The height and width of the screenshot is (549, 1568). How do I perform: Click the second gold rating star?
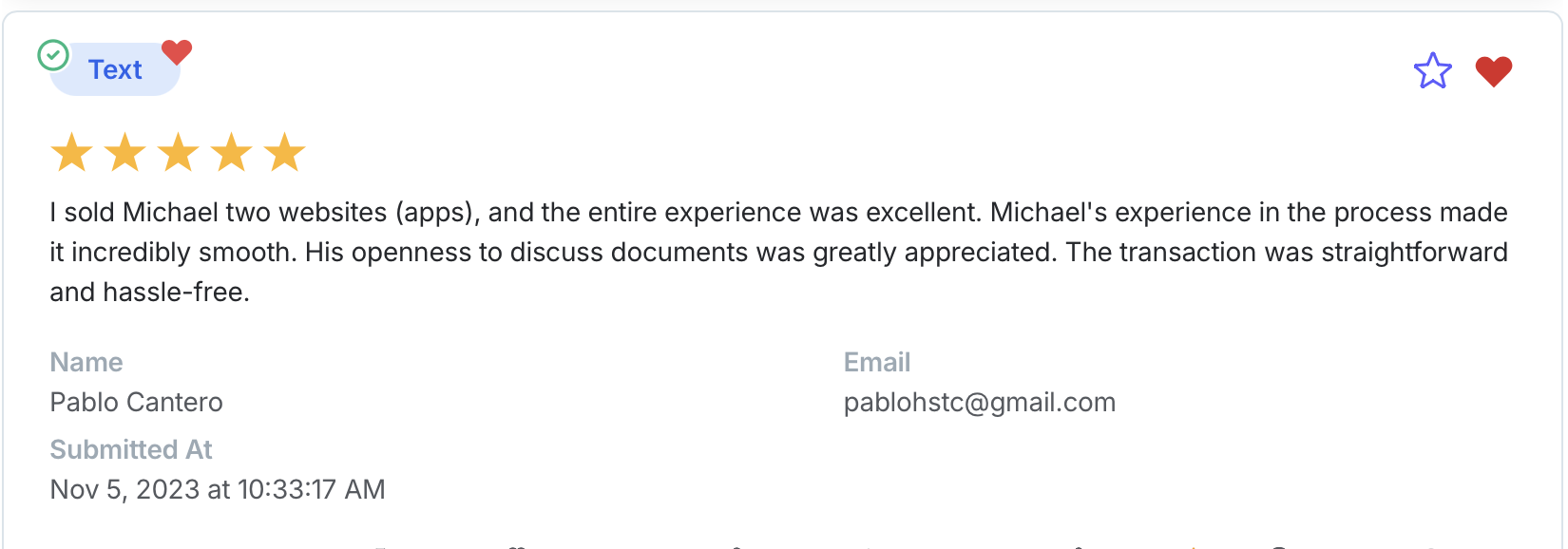tap(124, 153)
